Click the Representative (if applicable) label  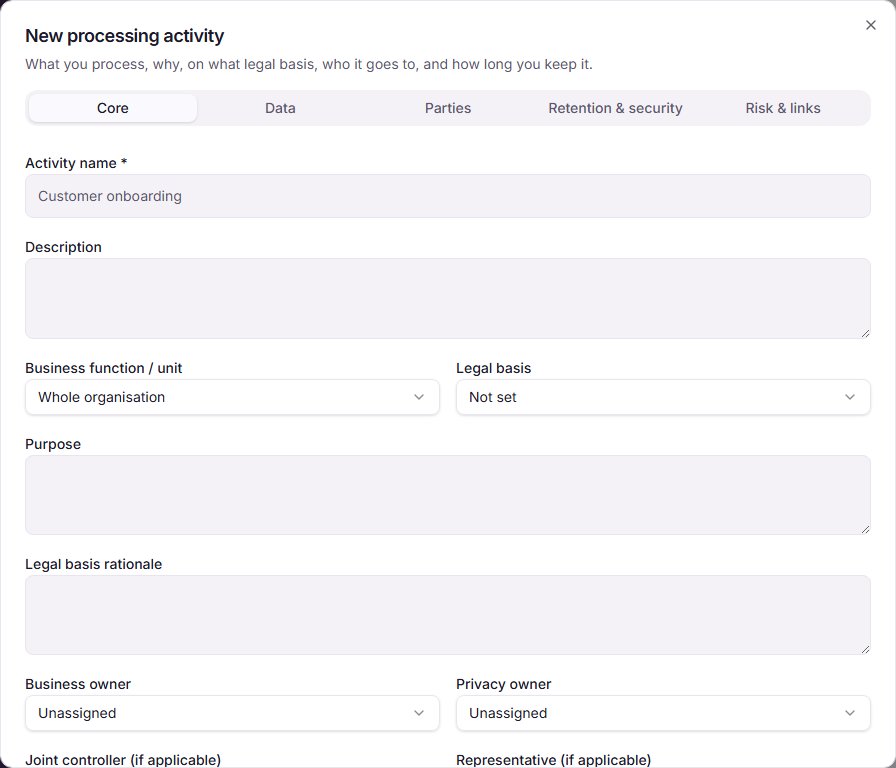554,760
